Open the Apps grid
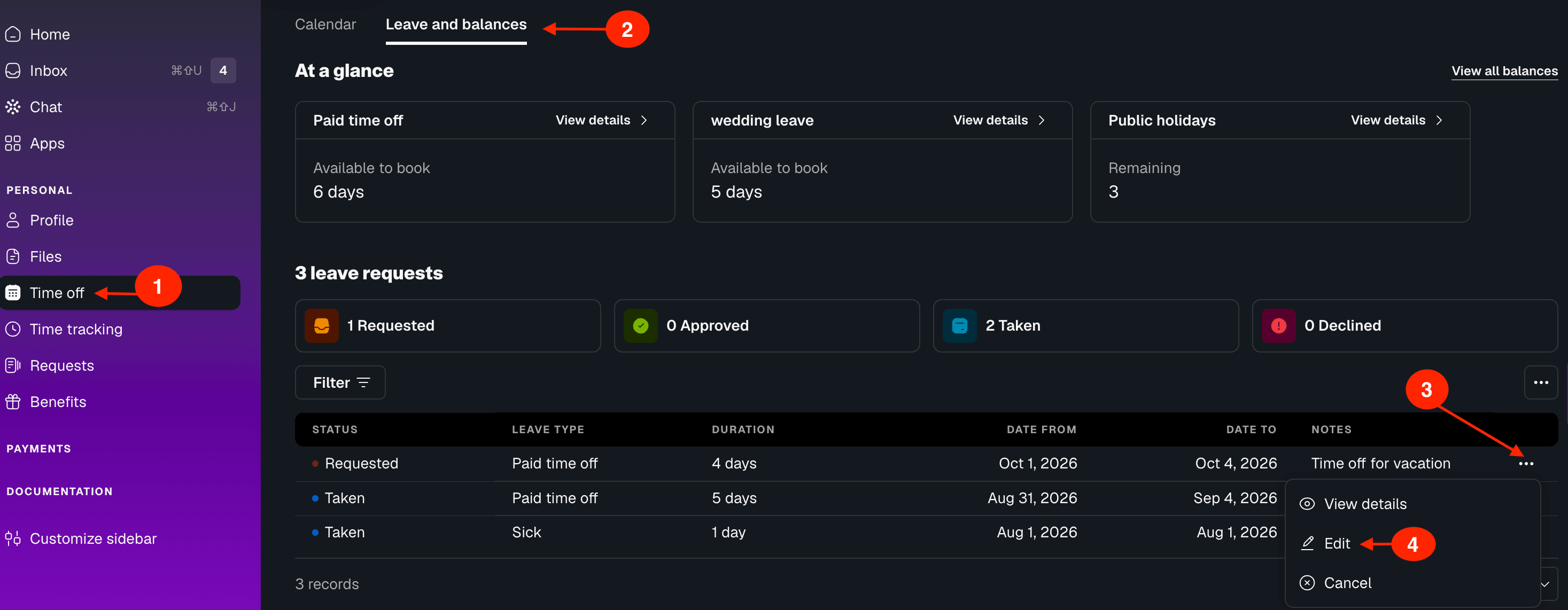The image size is (1568, 610). (x=35, y=144)
